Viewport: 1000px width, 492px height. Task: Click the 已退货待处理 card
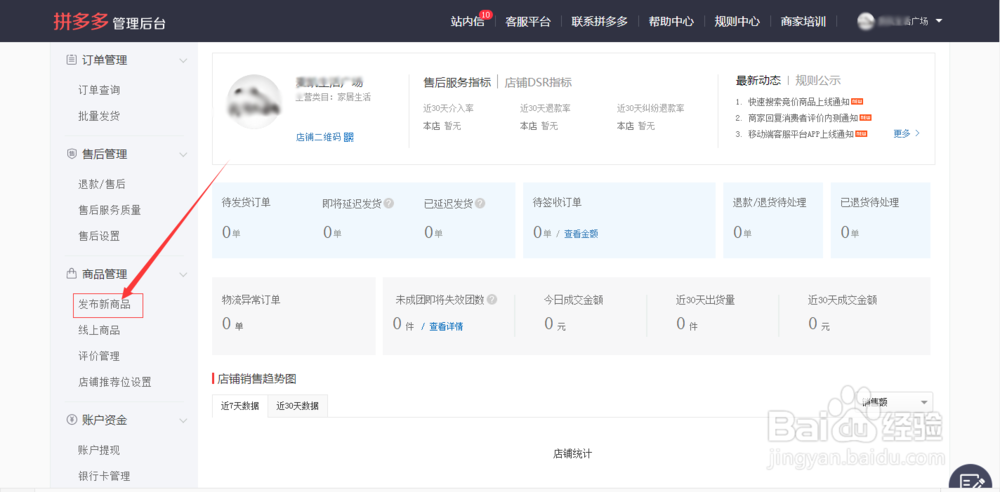(880, 220)
